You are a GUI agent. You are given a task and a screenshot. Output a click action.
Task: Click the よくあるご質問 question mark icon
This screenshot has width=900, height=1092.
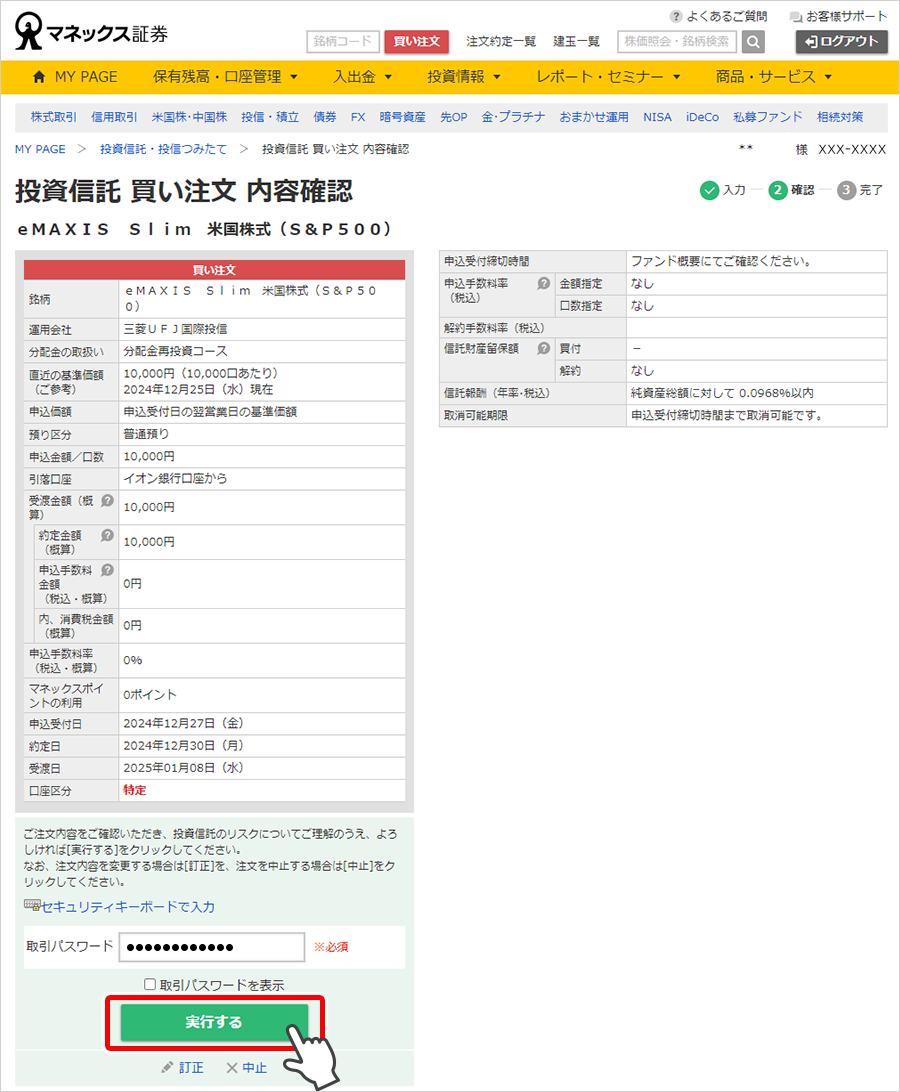tap(676, 16)
